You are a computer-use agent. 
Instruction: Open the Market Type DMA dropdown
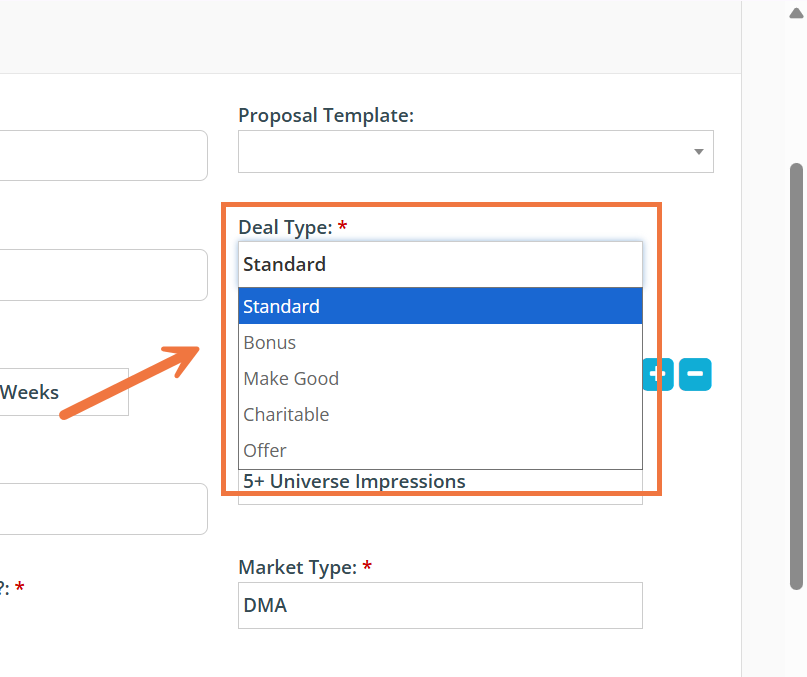click(440, 605)
